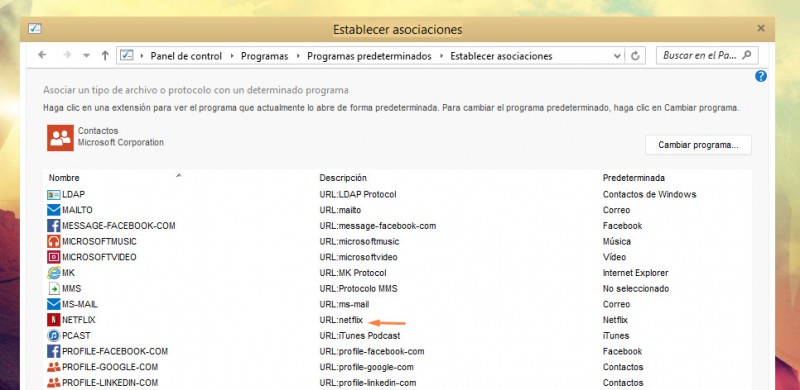This screenshot has width=800, height=390.
Task: Select the MMS row name
Action: point(71,288)
